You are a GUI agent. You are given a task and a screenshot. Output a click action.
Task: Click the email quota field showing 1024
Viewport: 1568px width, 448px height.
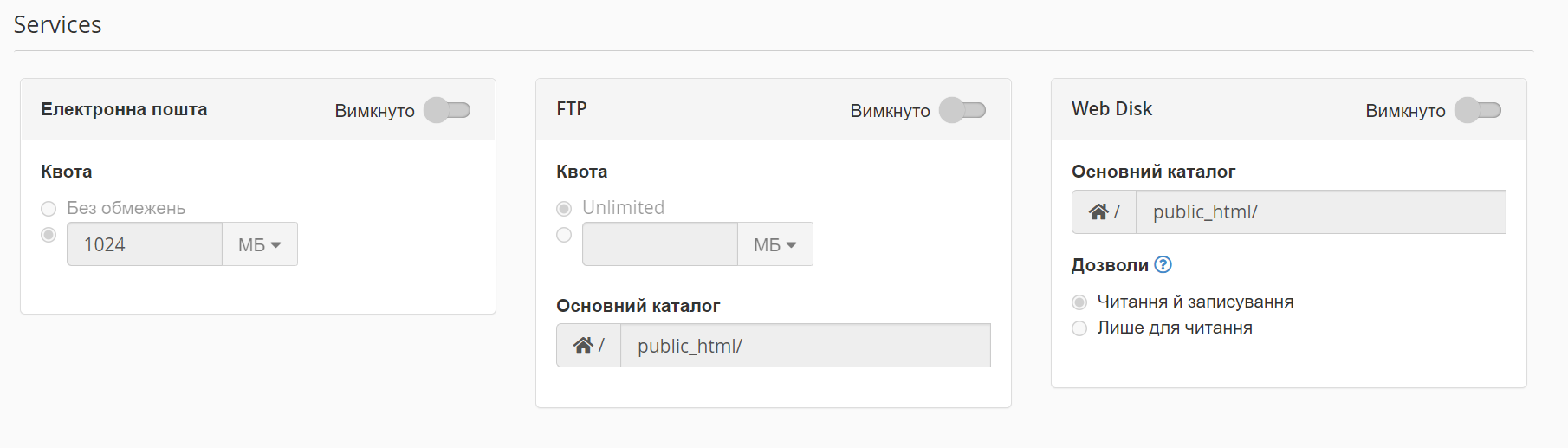(x=145, y=244)
